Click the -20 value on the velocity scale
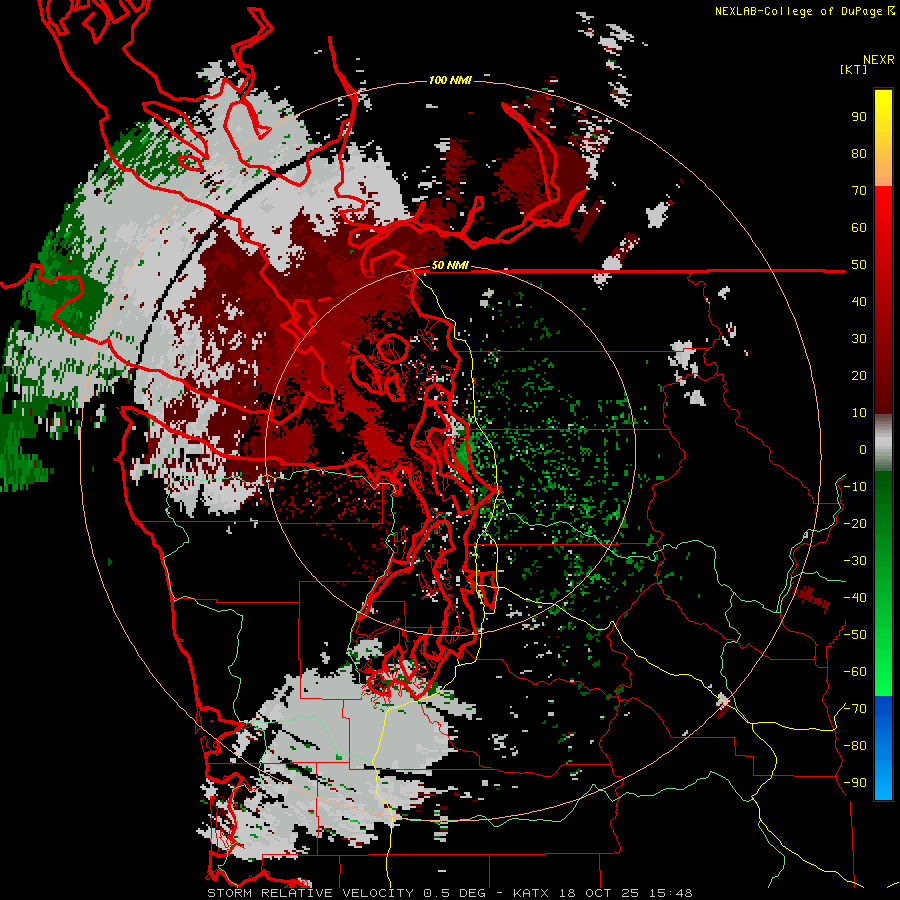The width and height of the screenshot is (900, 900). click(x=855, y=523)
